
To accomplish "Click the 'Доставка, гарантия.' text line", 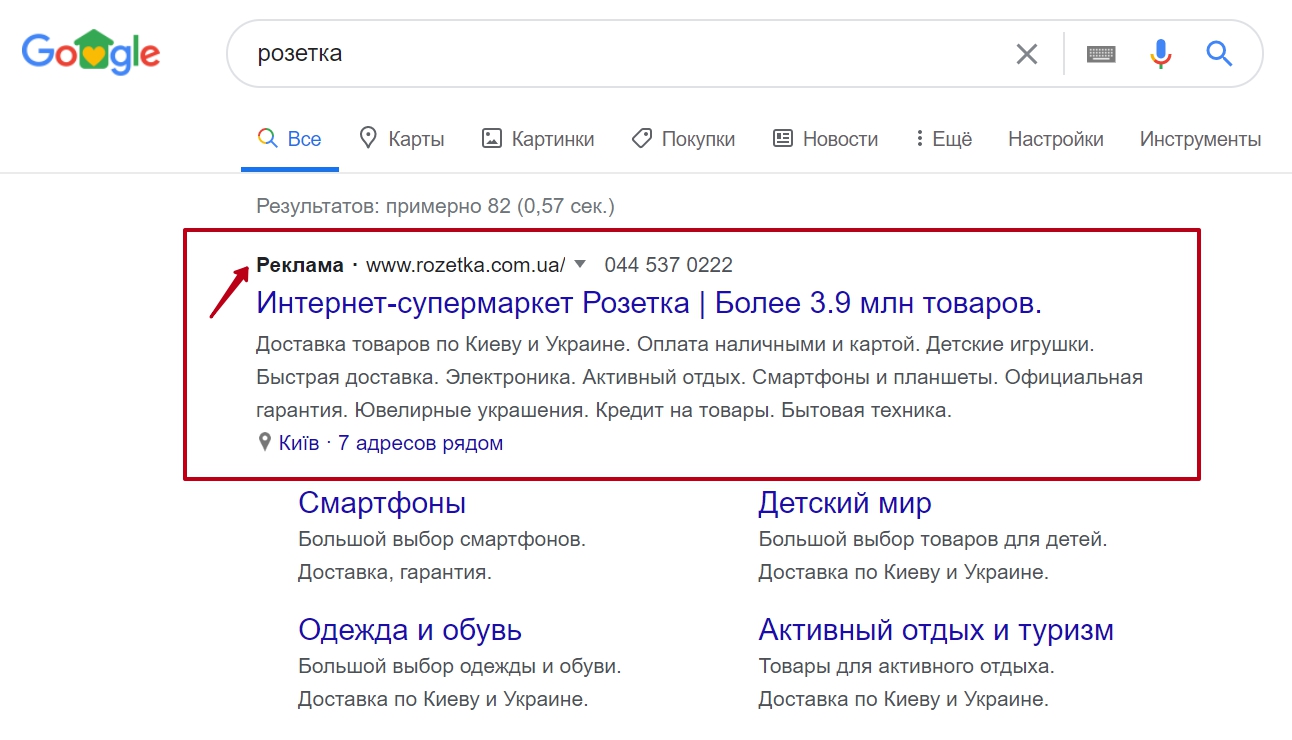I will pyautogui.click(x=395, y=573).
